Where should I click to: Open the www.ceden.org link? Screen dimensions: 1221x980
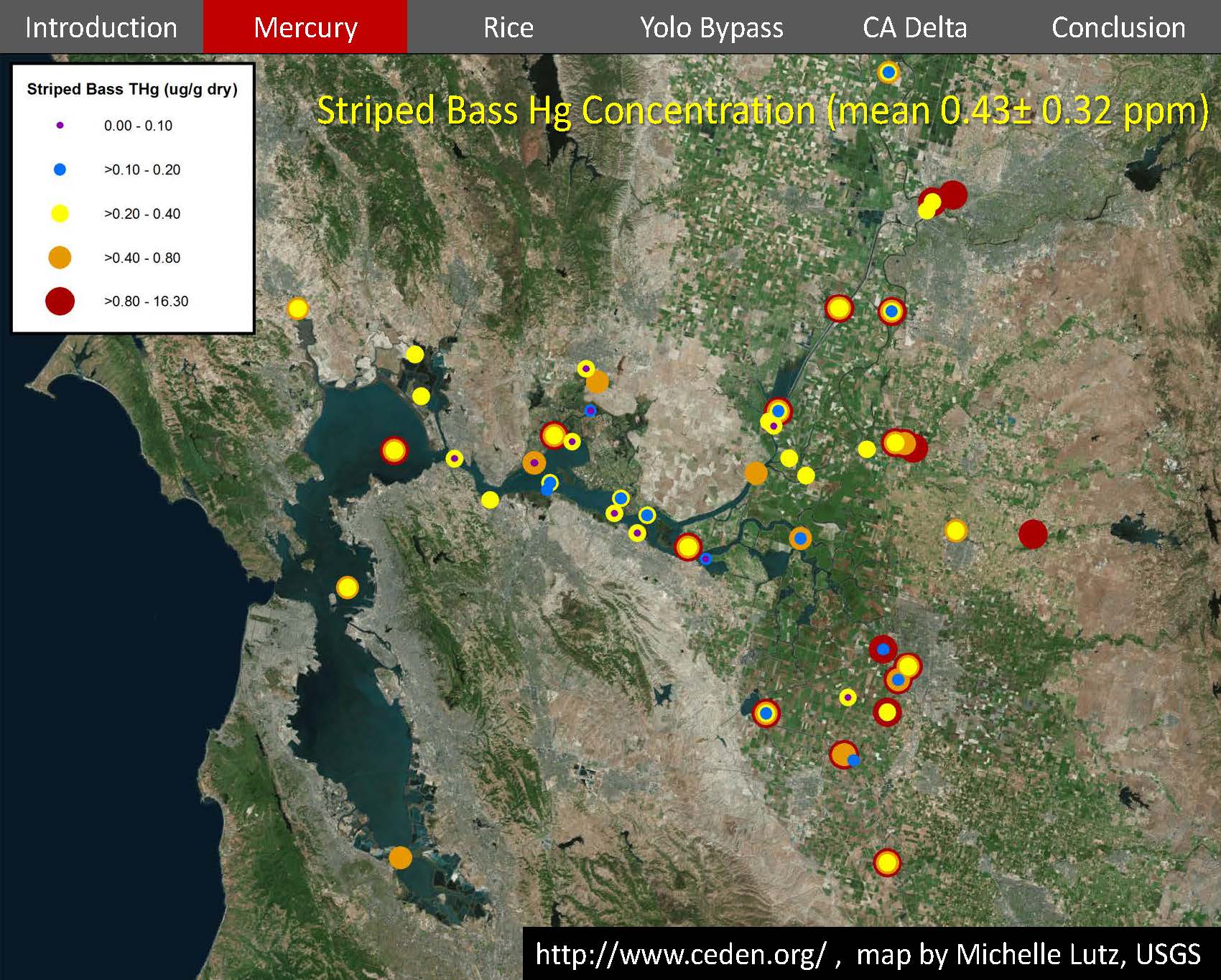681,954
